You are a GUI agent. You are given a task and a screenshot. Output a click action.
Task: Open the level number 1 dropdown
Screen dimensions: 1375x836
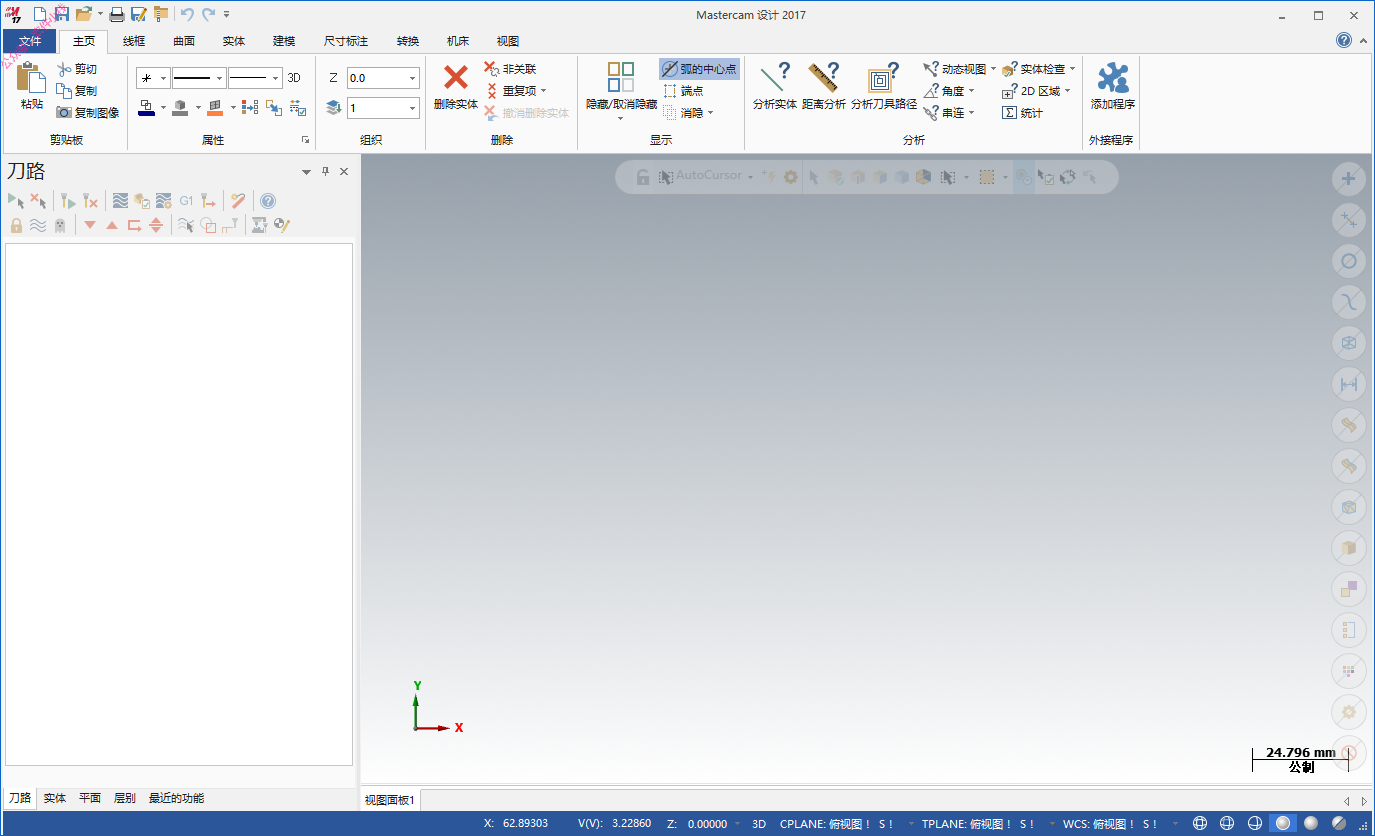coord(412,107)
